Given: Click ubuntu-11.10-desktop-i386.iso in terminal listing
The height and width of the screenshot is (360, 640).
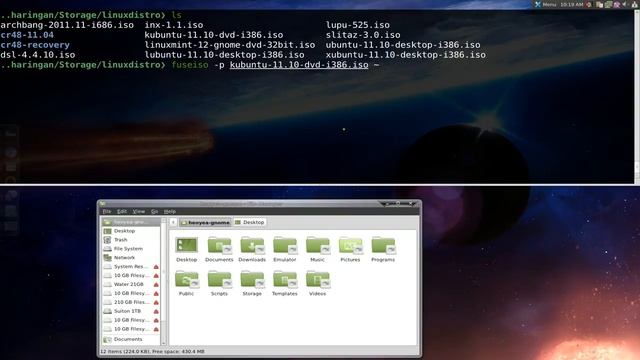Looking at the screenshot, I should [403, 45].
